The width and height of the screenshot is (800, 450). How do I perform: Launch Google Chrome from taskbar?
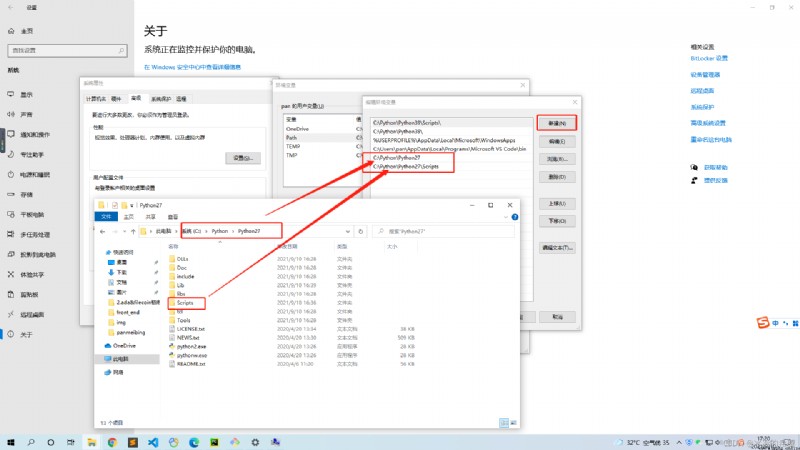112,442
